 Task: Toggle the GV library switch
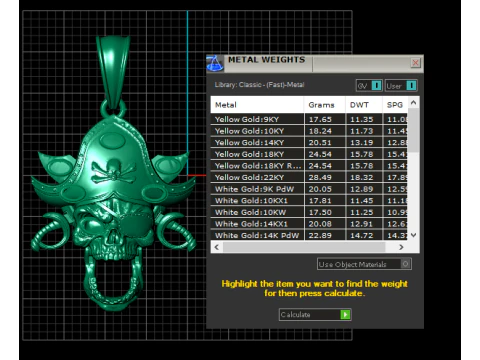coord(369,86)
